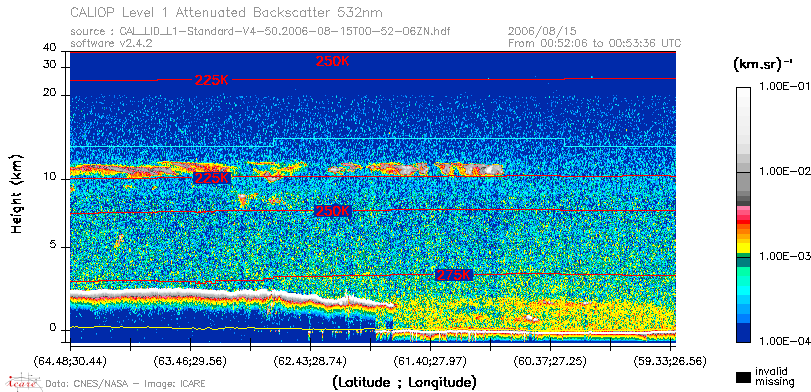The image size is (811, 392).
Task: Click the '250K' label near 8 km height
Action: tap(333, 211)
